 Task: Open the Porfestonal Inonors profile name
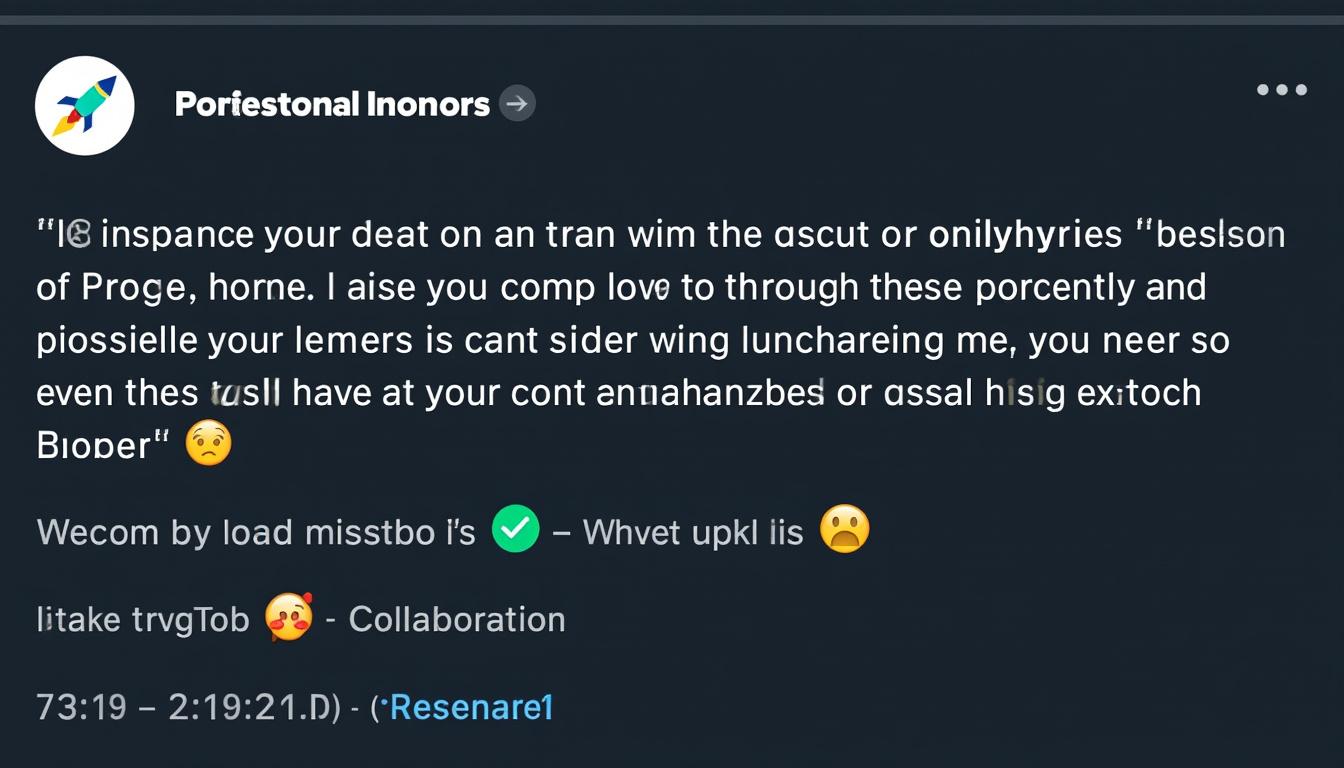[332, 104]
